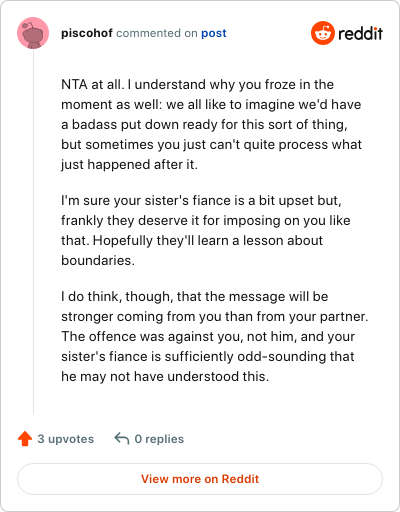The width and height of the screenshot is (400, 512).
Task: Open the piscohof username link
Action: (x=87, y=33)
